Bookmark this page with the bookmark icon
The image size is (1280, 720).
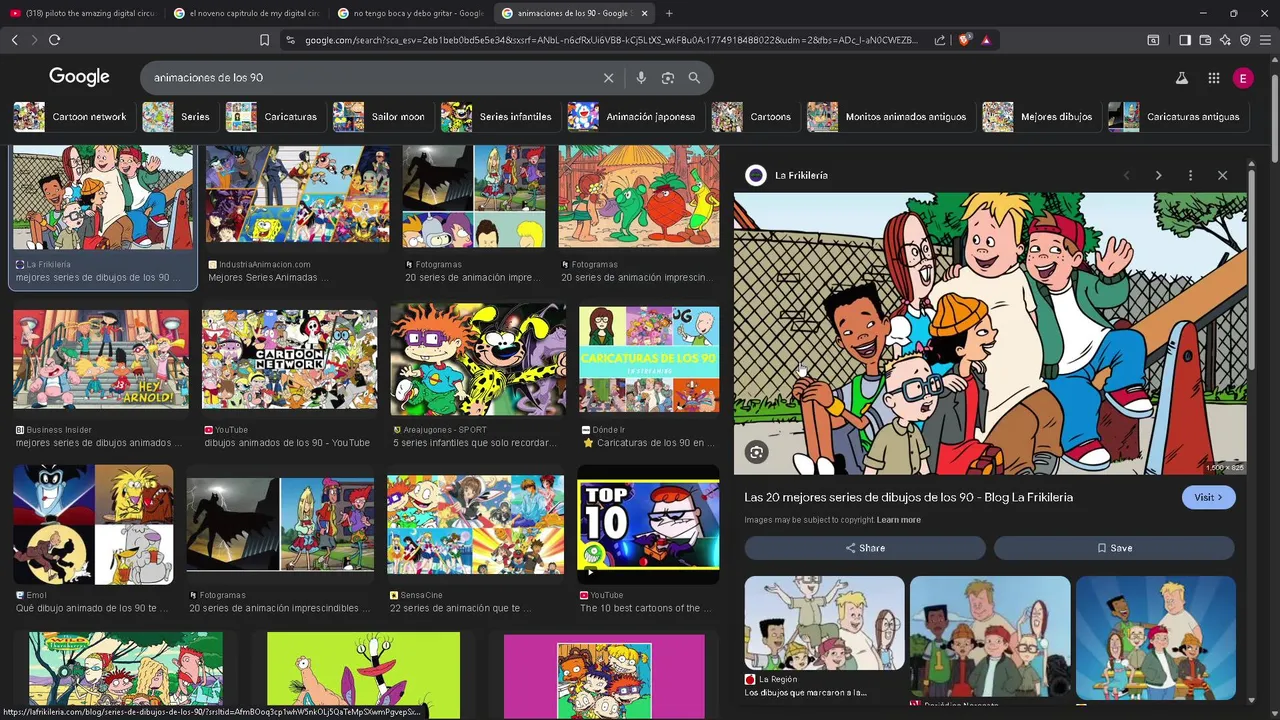[264, 40]
